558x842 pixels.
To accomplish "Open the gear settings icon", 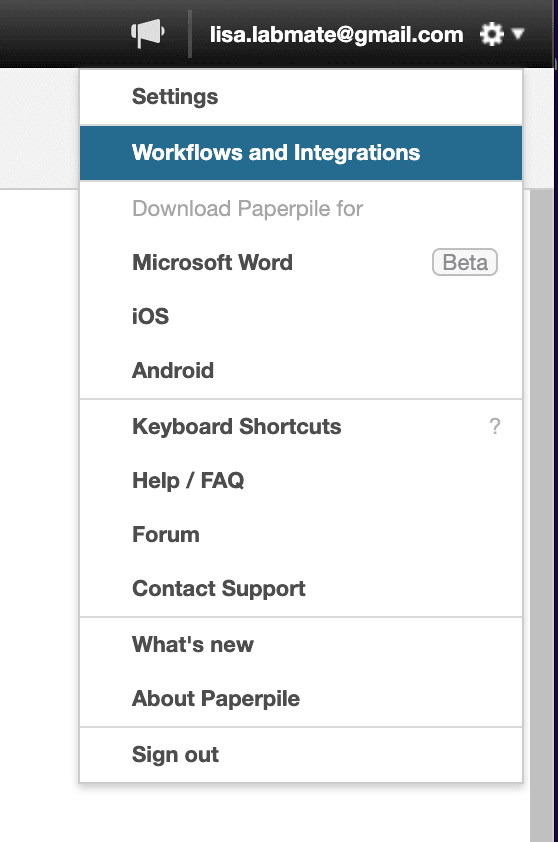I will (x=491, y=34).
